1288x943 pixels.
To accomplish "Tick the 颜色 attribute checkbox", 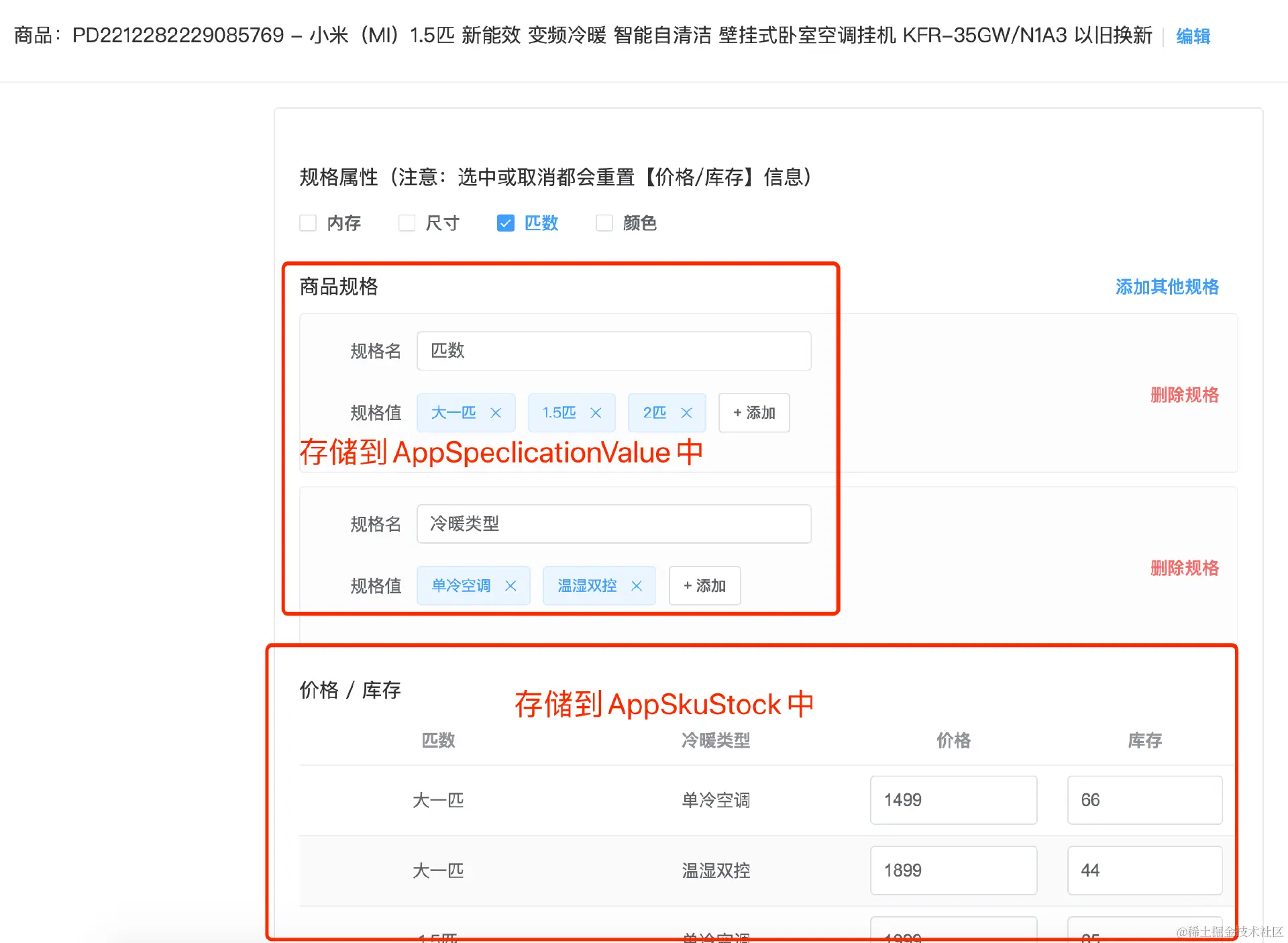I will tap(604, 223).
